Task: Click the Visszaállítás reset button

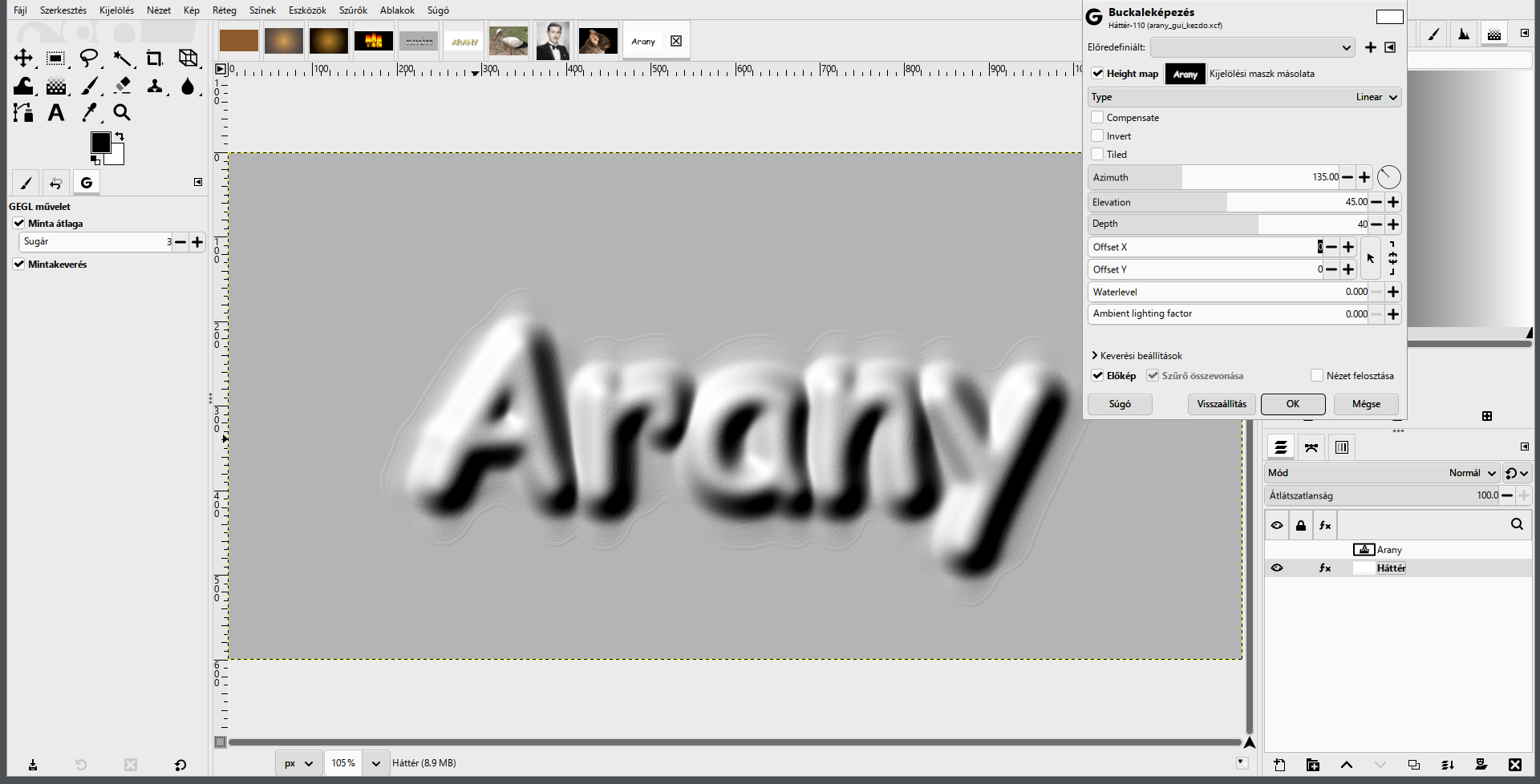Action: pos(1222,404)
